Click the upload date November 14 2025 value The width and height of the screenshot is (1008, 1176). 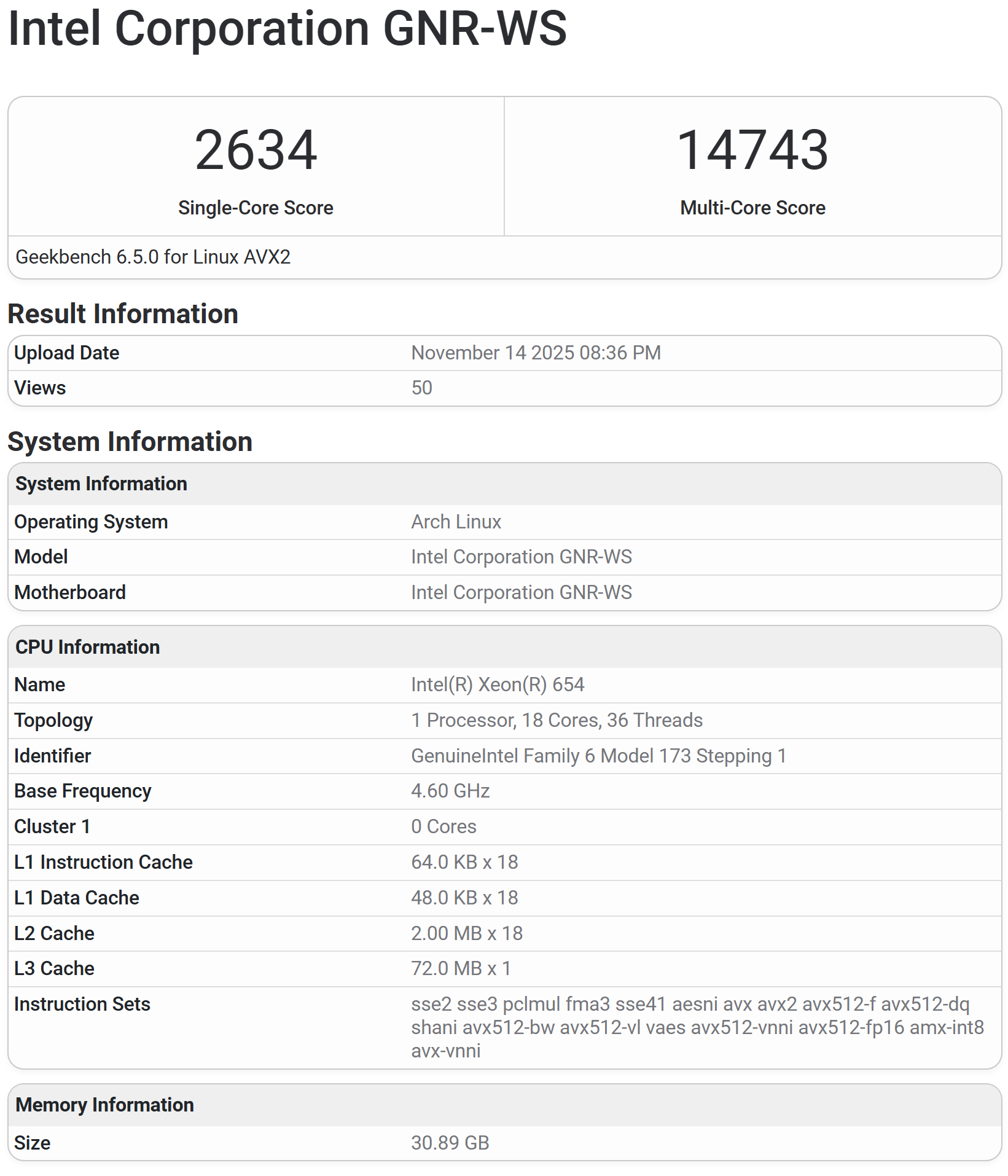pos(536,353)
